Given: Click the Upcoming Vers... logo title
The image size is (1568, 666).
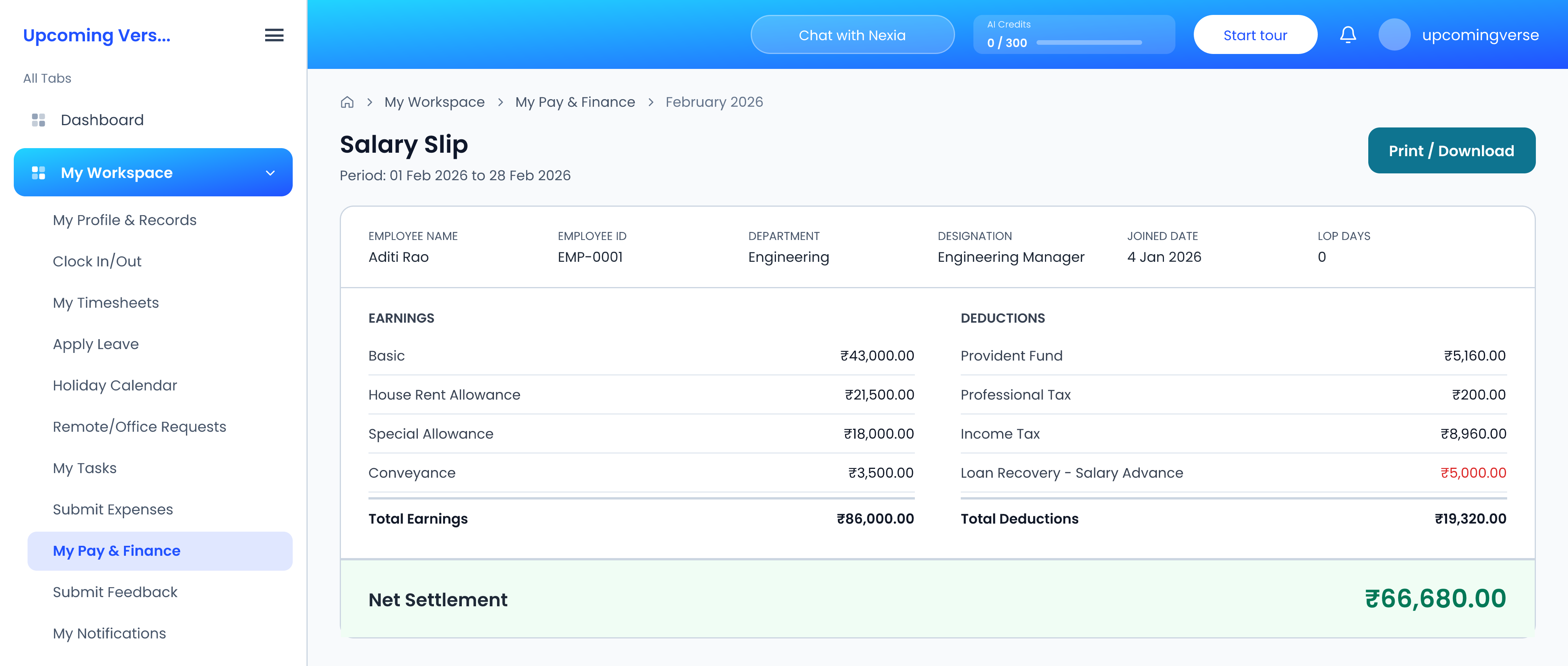Looking at the screenshot, I should coord(97,35).
